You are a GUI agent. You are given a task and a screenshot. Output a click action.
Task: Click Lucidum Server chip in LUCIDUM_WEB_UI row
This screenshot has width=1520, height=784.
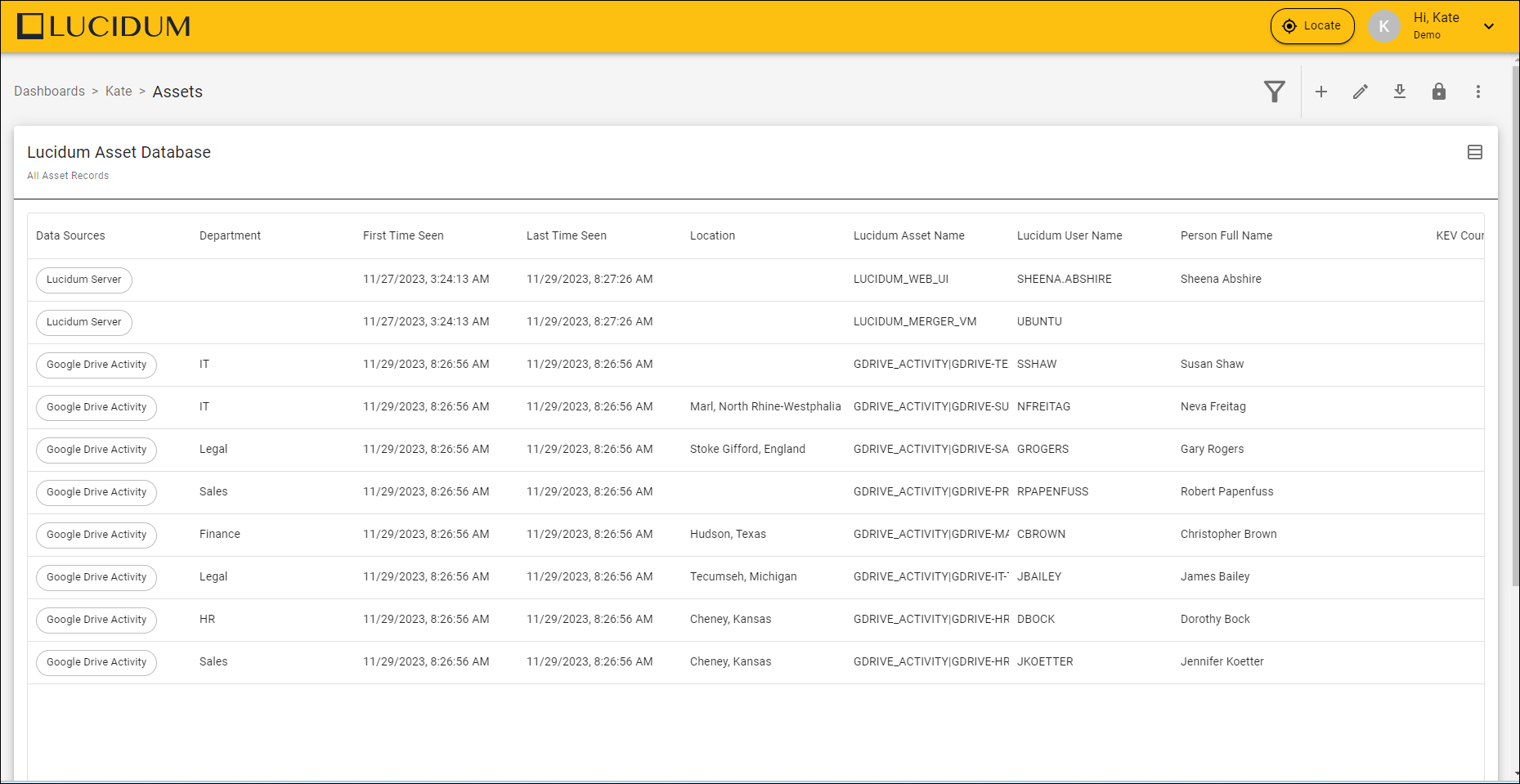point(84,280)
